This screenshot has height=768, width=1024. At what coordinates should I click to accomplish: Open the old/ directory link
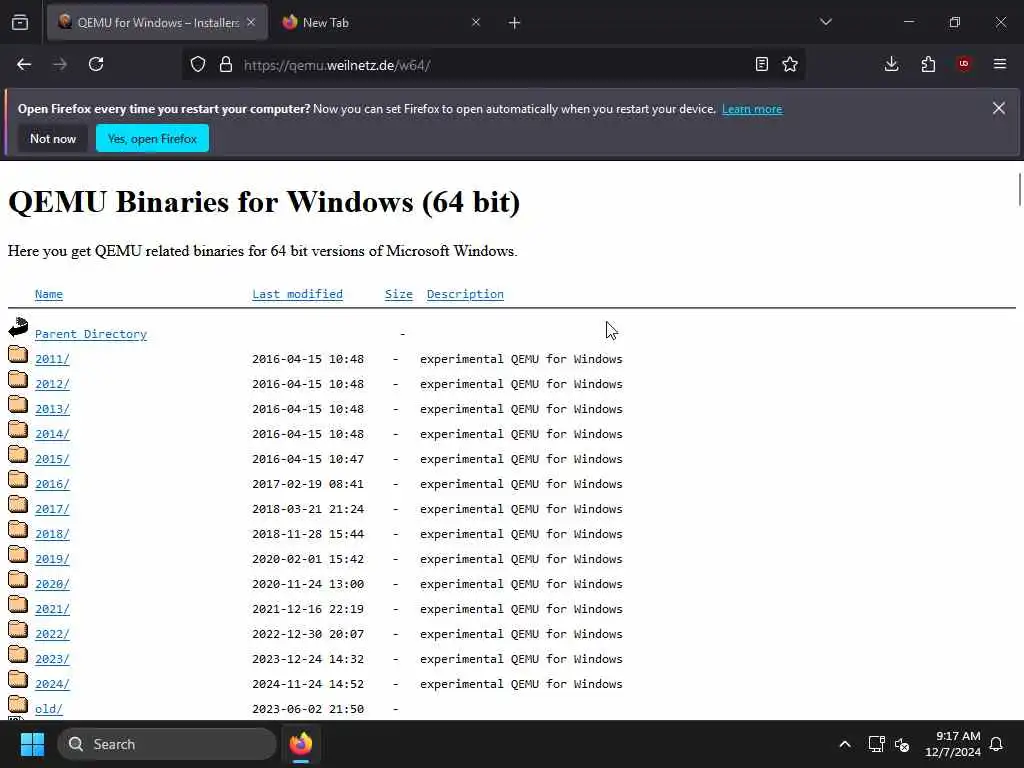tap(49, 709)
